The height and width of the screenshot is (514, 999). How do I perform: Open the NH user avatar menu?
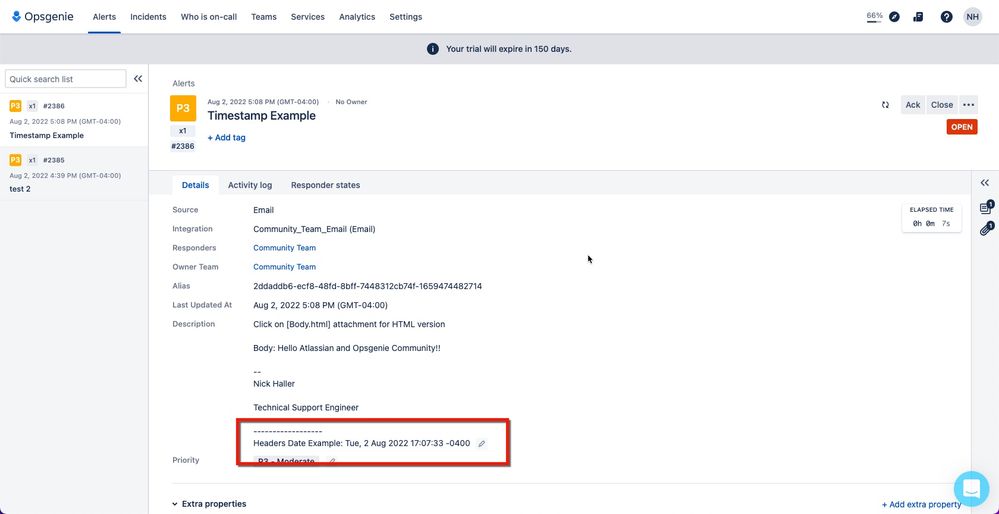(x=972, y=17)
